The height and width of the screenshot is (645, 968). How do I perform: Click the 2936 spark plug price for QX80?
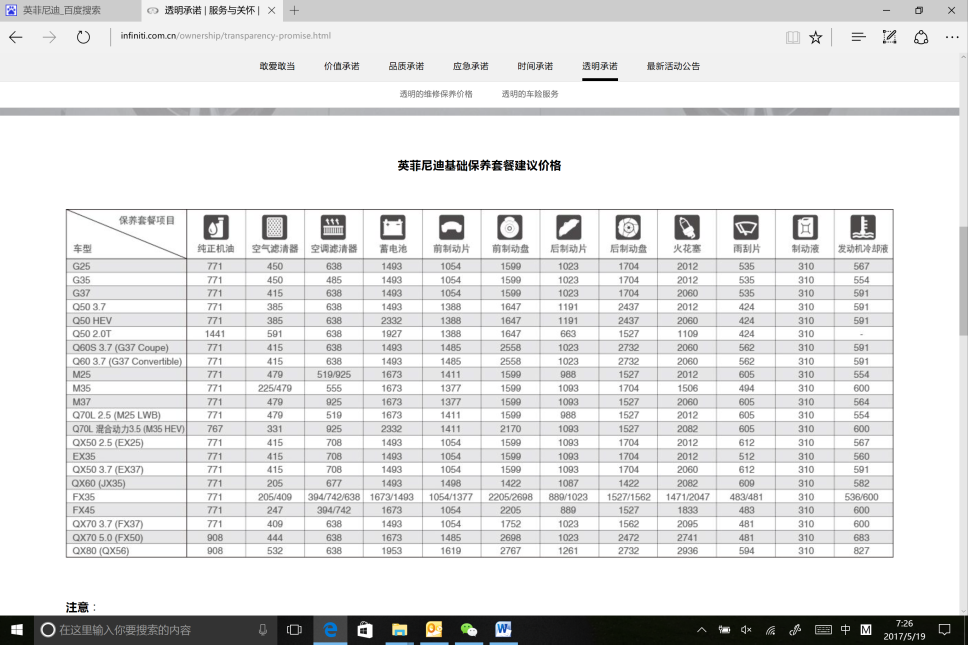click(687, 551)
